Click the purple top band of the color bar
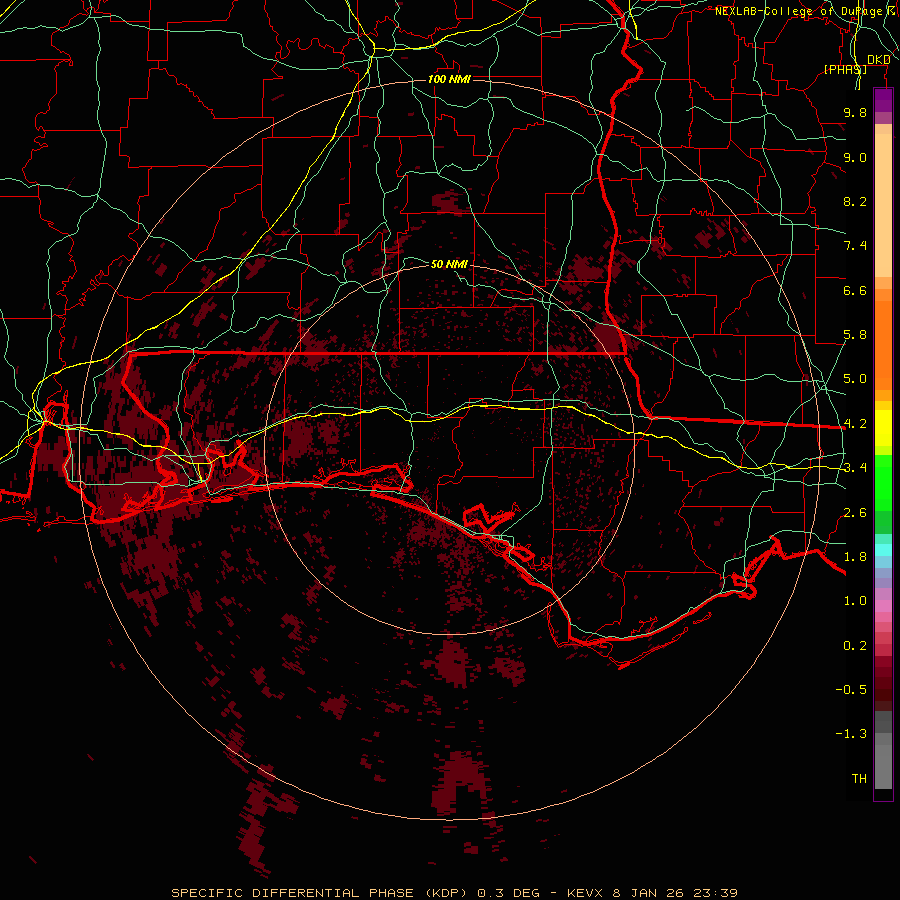The height and width of the screenshot is (900, 900). pos(883,100)
